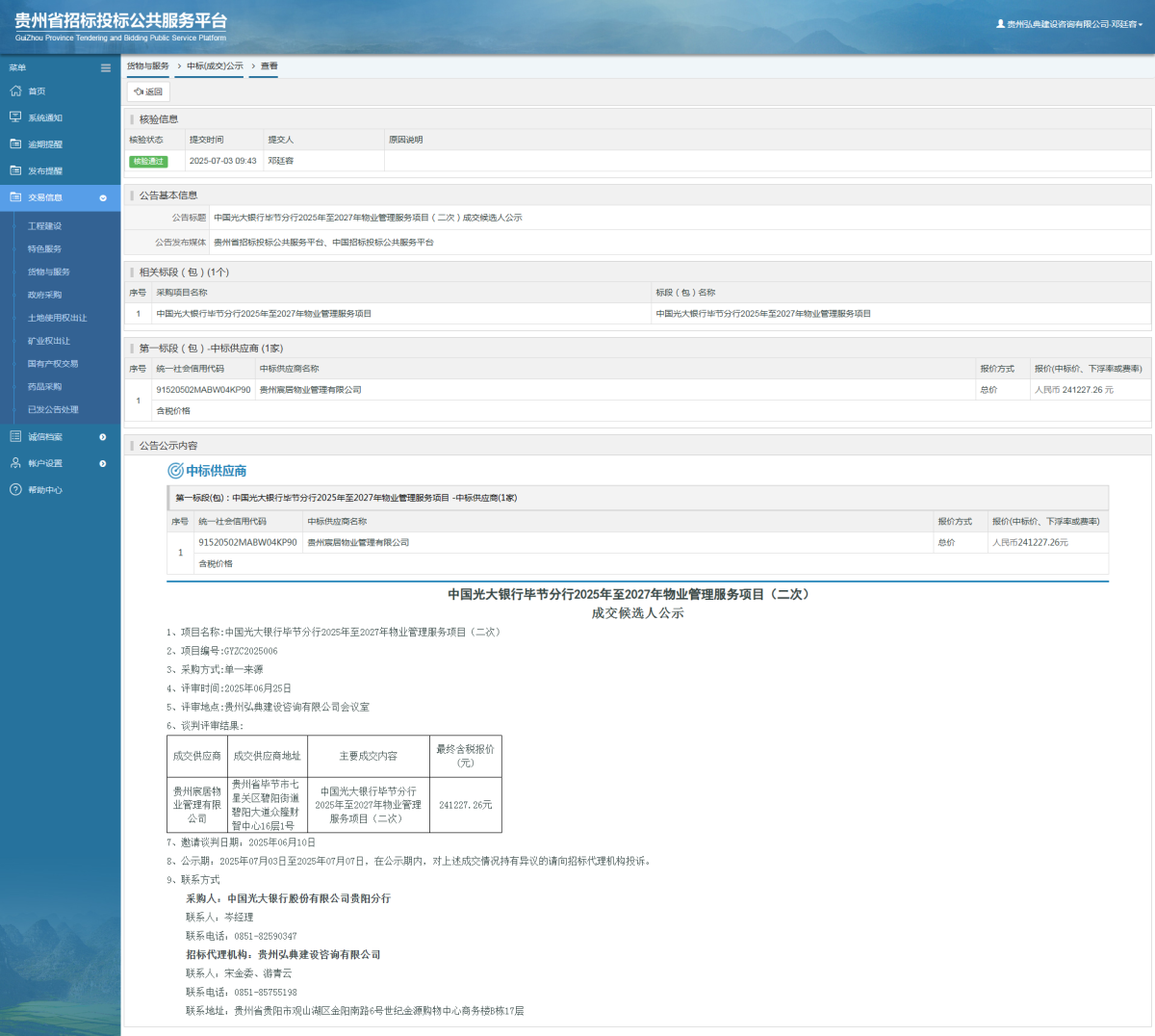The height and width of the screenshot is (1036, 1155).
Task: Click the 成交候选人公示 subtitle
Action: (637, 613)
